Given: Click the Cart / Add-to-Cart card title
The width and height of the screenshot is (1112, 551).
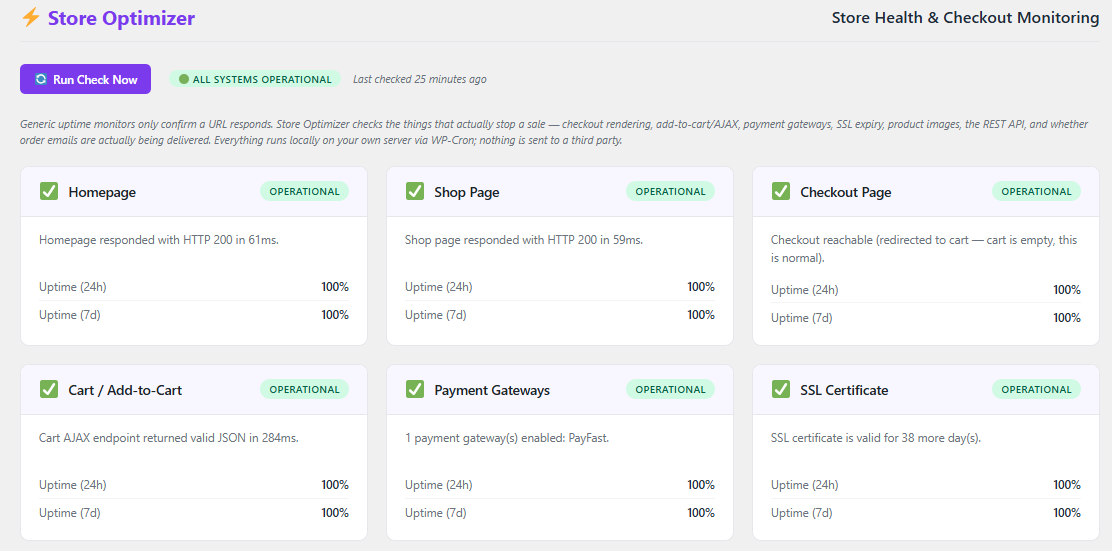Looking at the screenshot, I should click(126, 390).
